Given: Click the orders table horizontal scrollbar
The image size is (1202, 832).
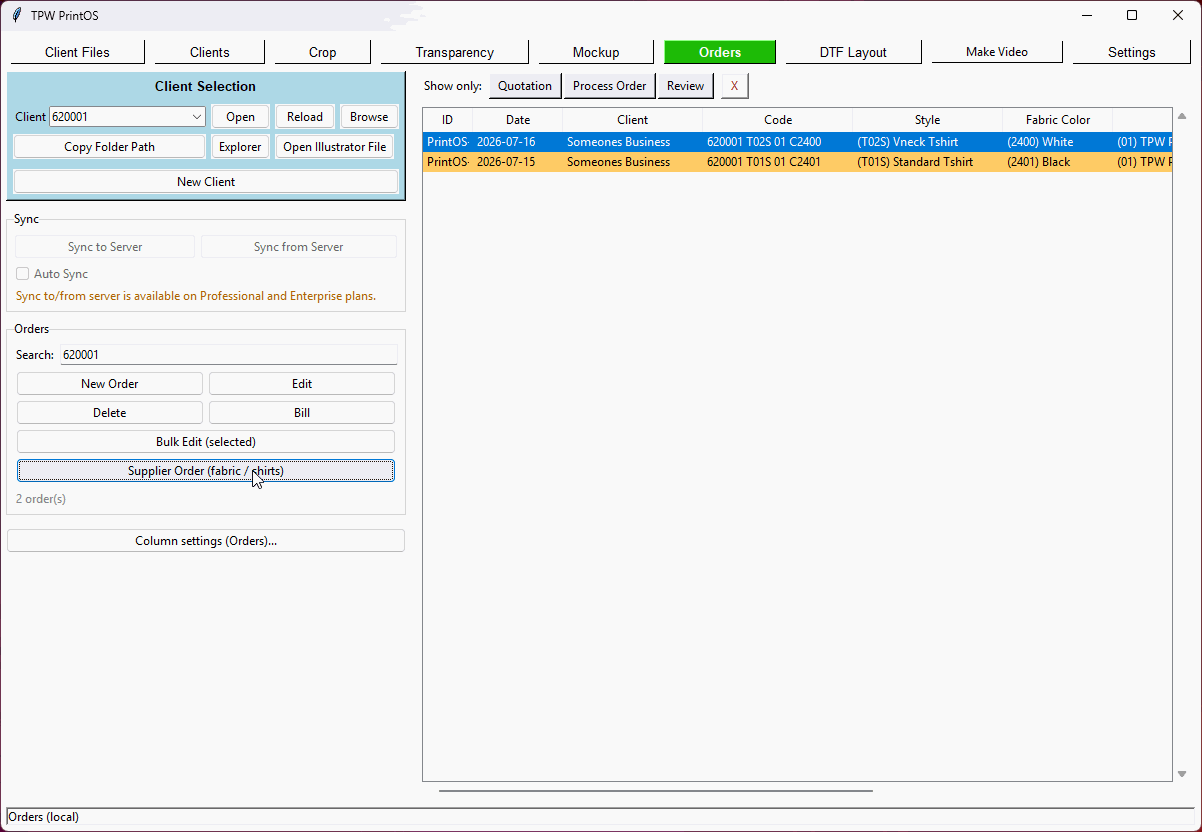Looking at the screenshot, I should pos(656,791).
